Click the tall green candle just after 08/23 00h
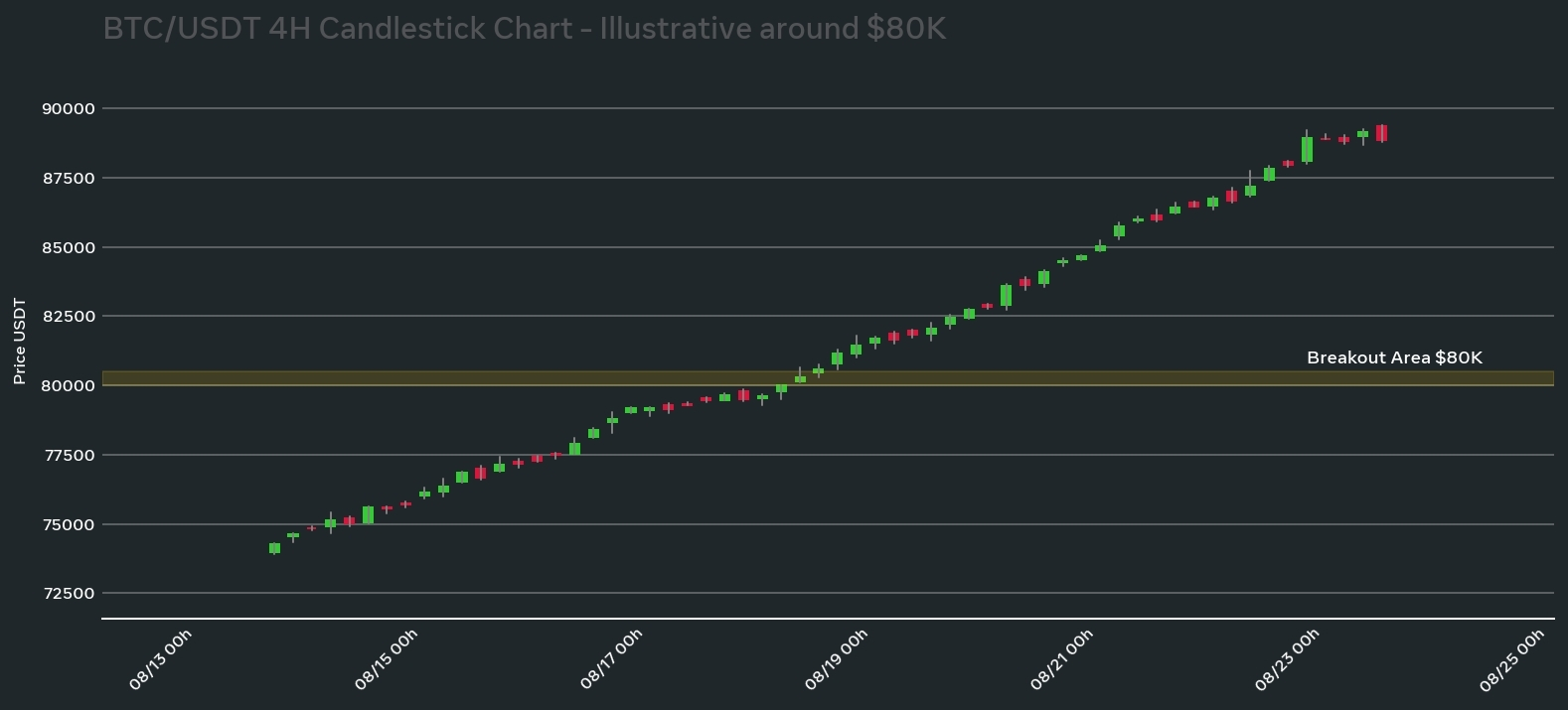This screenshot has height=710, width=1568. (1307, 149)
